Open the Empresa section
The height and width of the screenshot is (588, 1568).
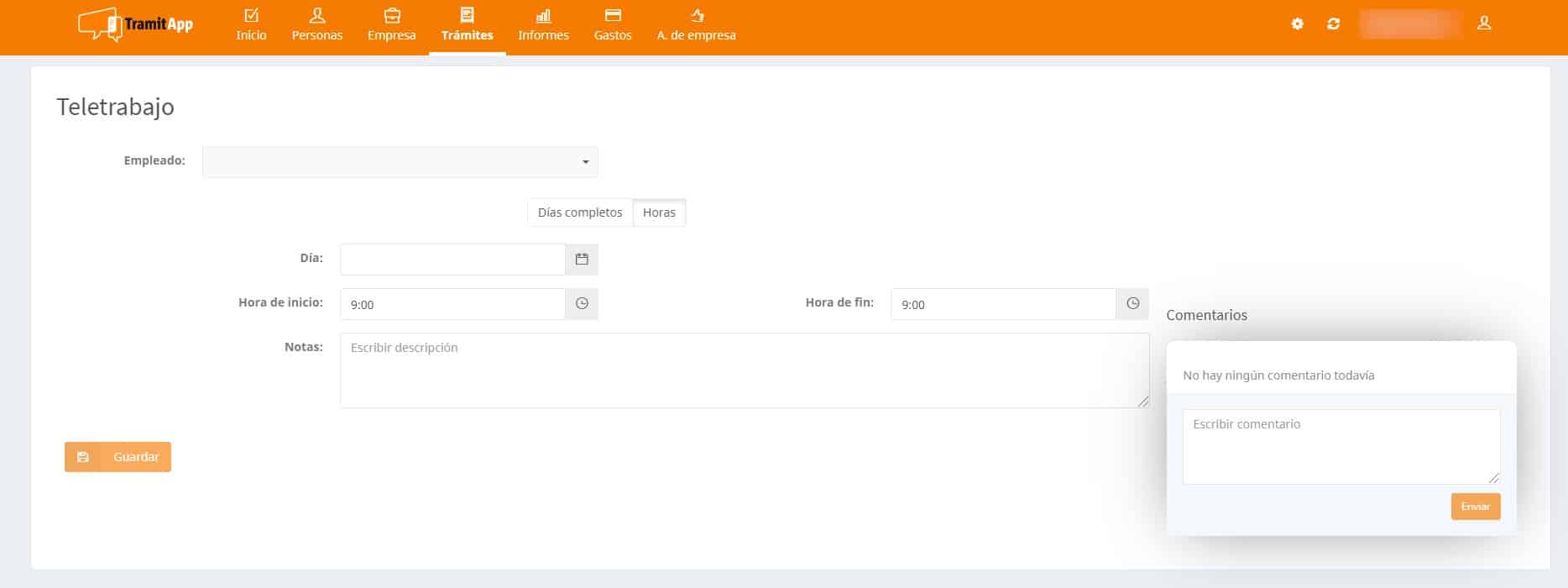(x=391, y=25)
